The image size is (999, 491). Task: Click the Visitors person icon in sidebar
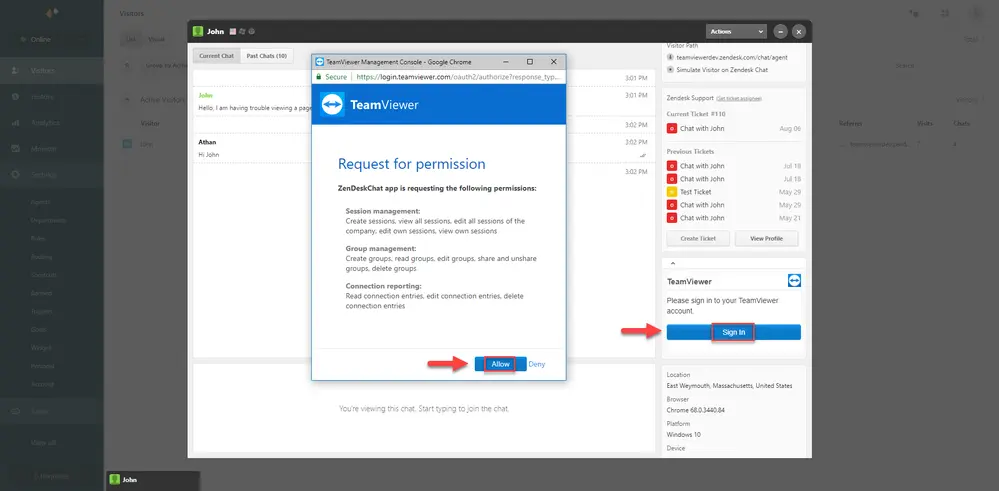coord(15,71)
